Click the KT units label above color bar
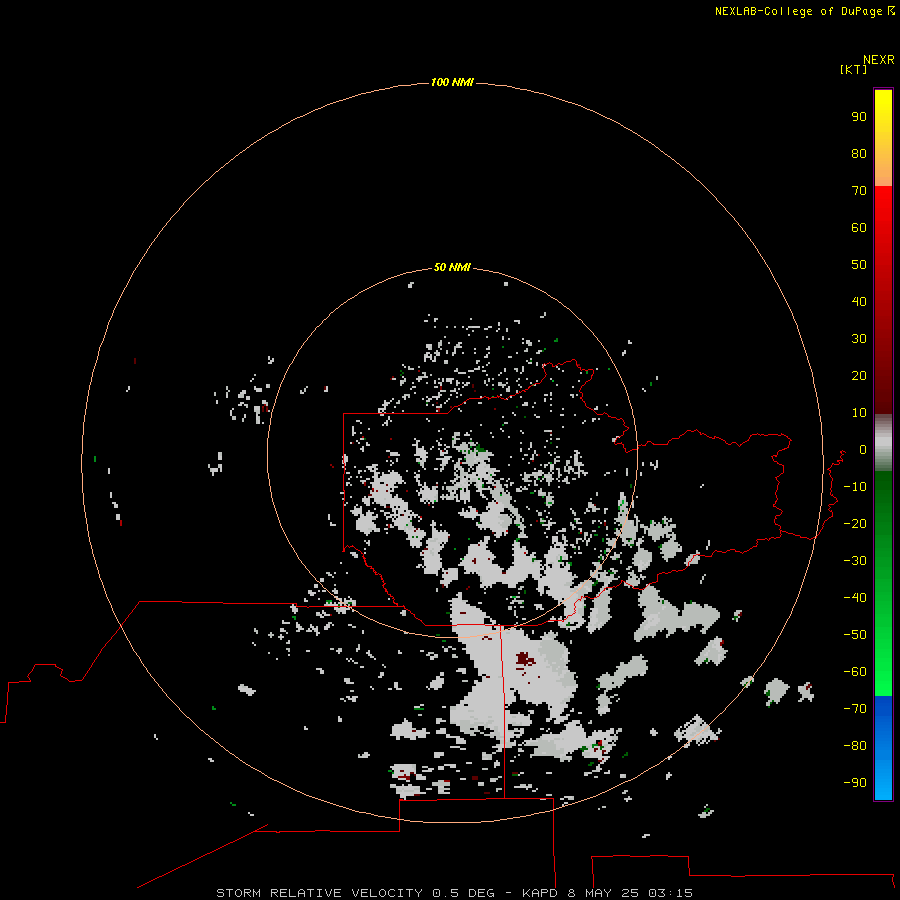This screenshot has height=900, width=900. 854,69
